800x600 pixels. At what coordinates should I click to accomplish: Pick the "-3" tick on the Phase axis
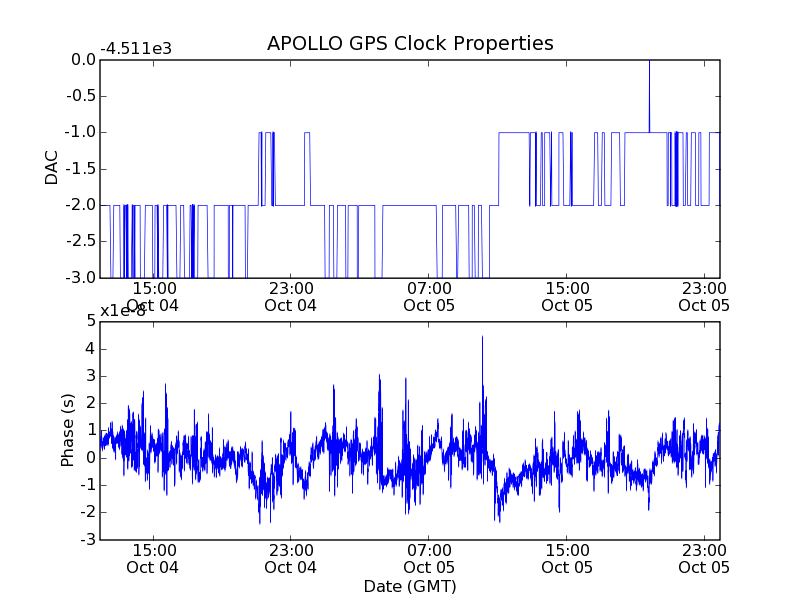(x=88, y=539)
